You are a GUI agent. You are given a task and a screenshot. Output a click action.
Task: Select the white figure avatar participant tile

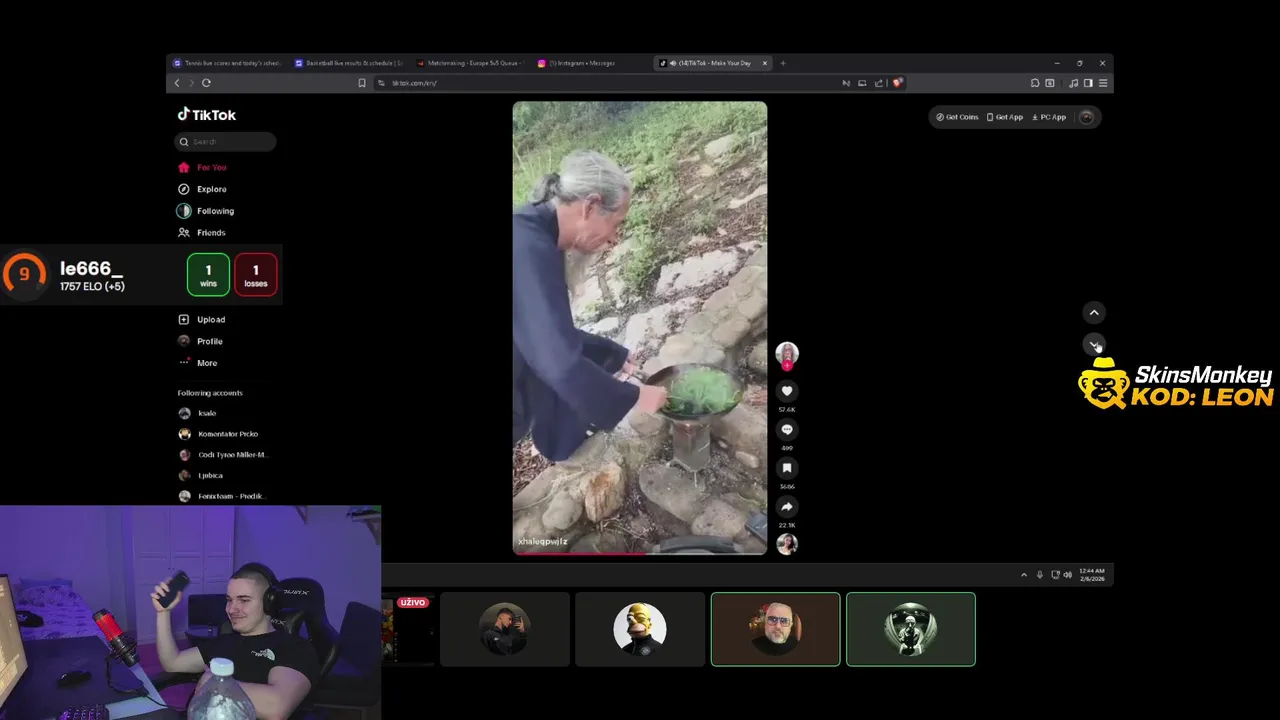[911, 629]
